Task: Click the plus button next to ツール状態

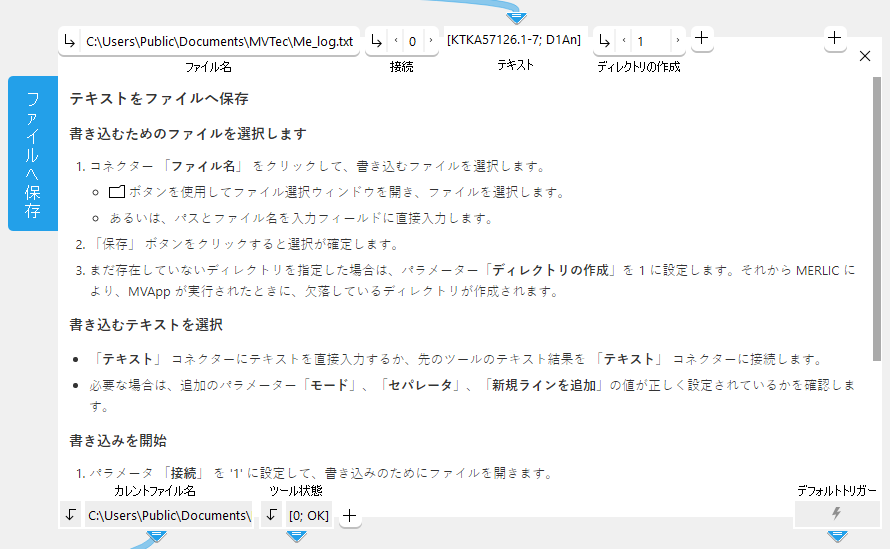Action: (348, 515)
